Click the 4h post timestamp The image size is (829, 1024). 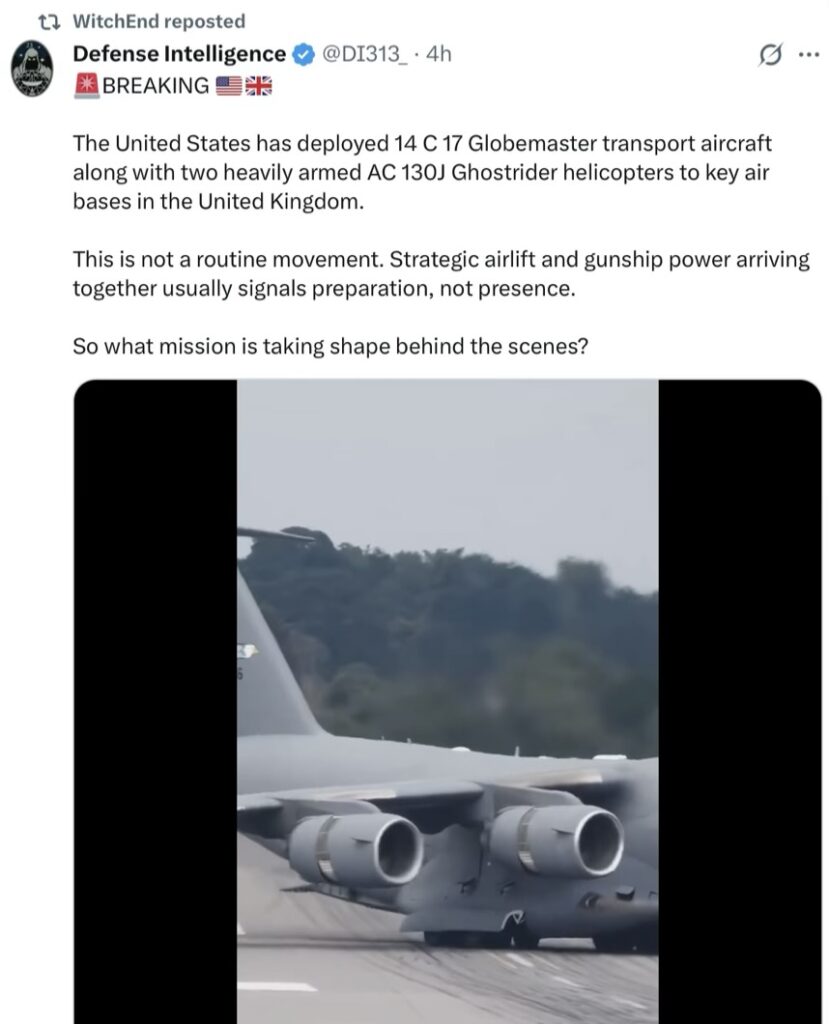tap(438, 54)
